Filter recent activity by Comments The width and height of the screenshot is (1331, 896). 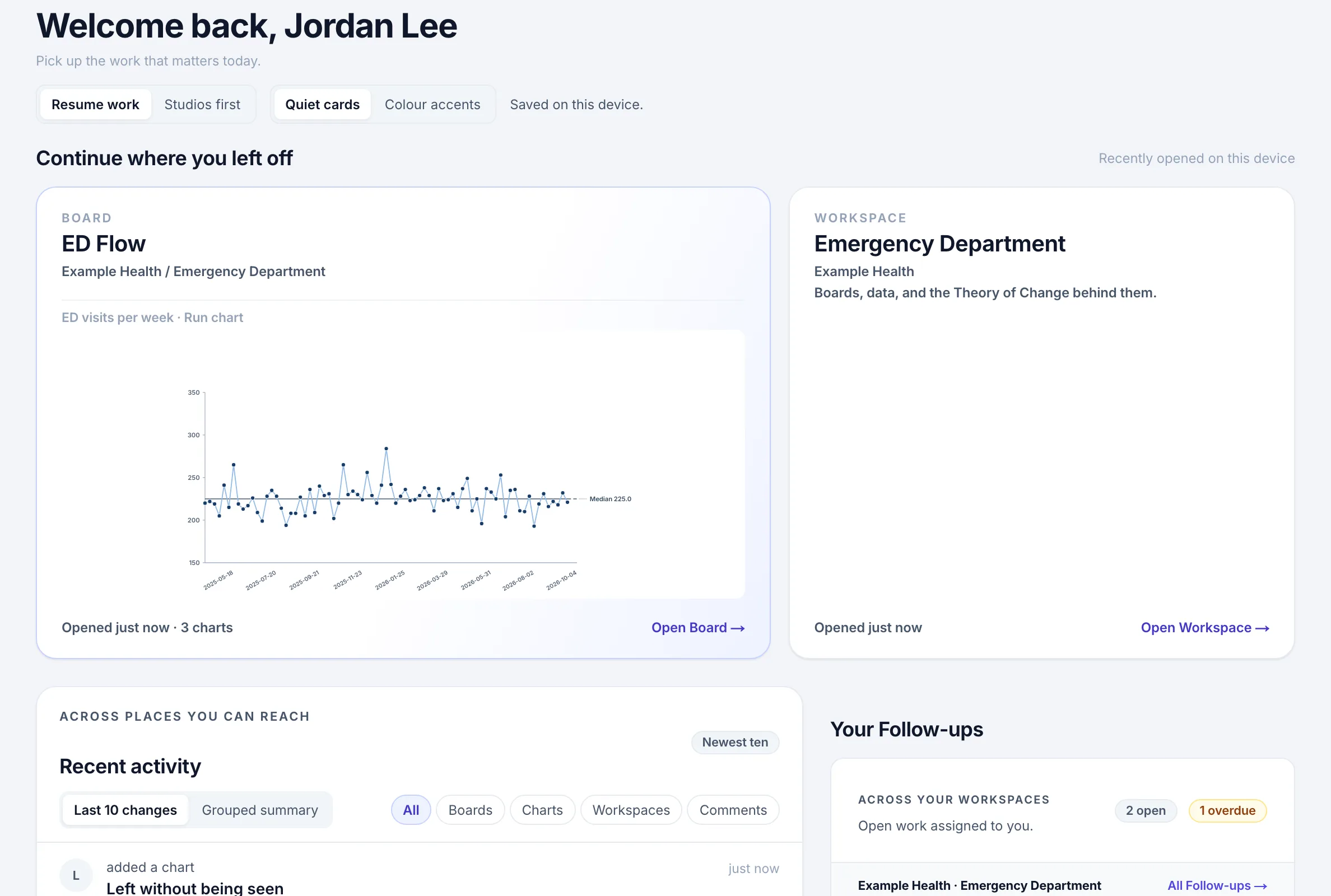pyautogui.click(x=733, y=810)
